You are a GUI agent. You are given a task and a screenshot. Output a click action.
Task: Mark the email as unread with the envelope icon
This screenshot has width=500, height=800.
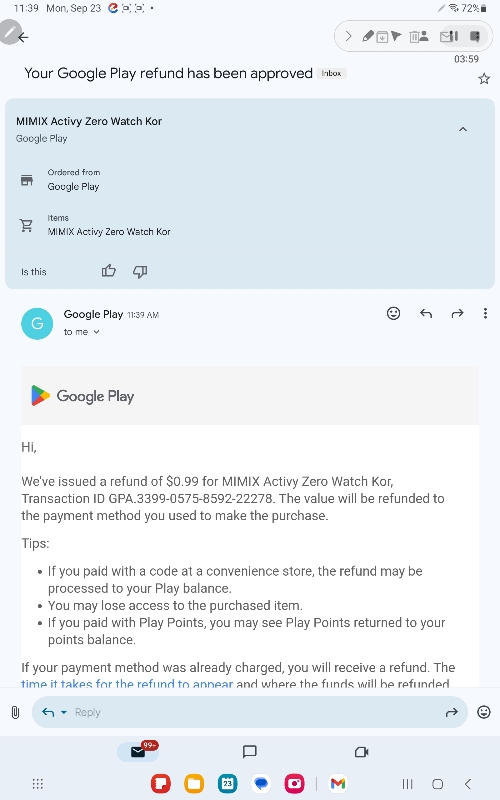pyautogui.click(x=446, y=37)
